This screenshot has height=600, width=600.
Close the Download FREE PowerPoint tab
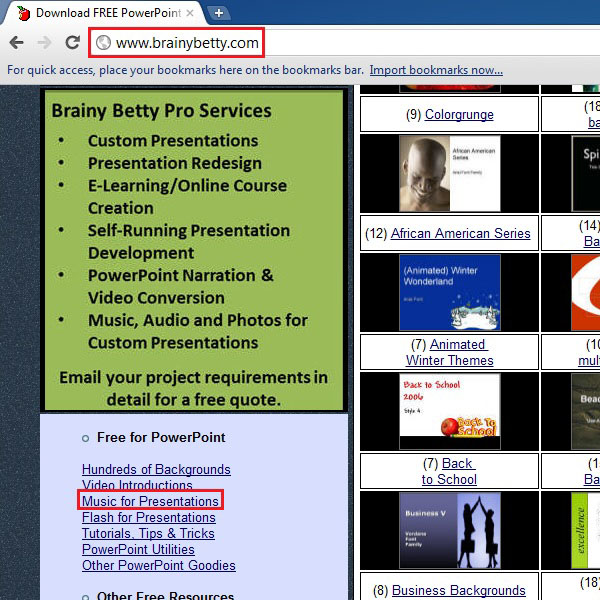[190, 13]
